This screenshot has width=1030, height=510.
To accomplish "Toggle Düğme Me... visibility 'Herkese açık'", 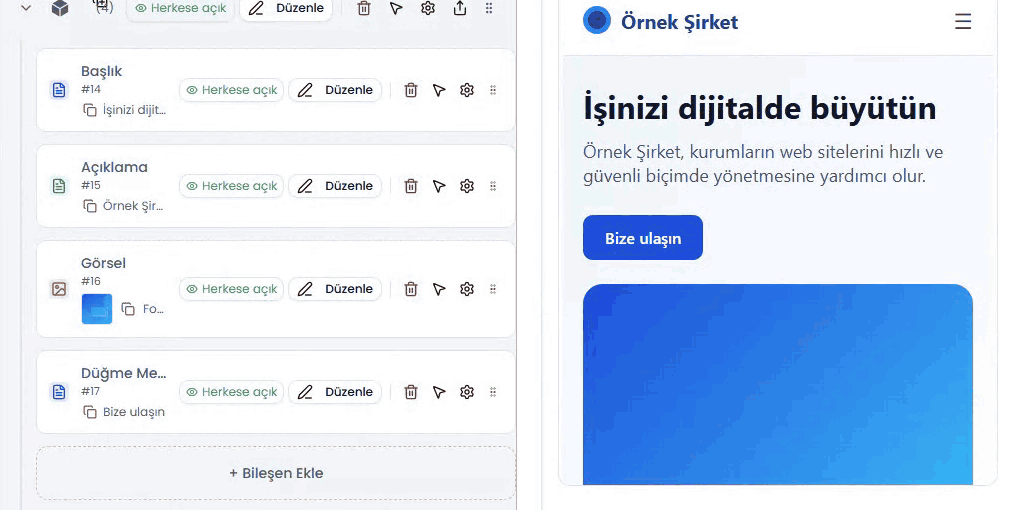I will [x=231, y=392].
